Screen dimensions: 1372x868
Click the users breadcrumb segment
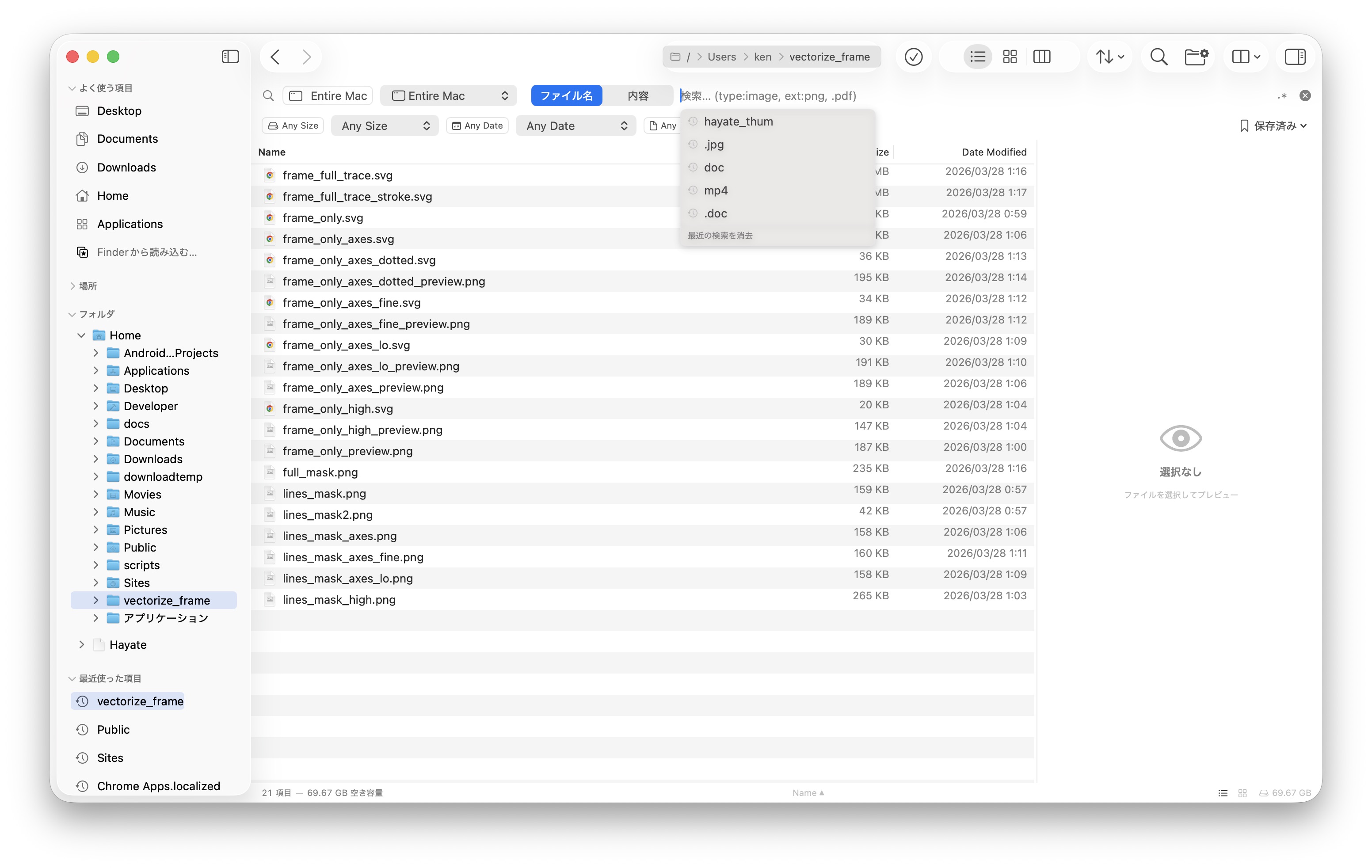click(721, 57)
